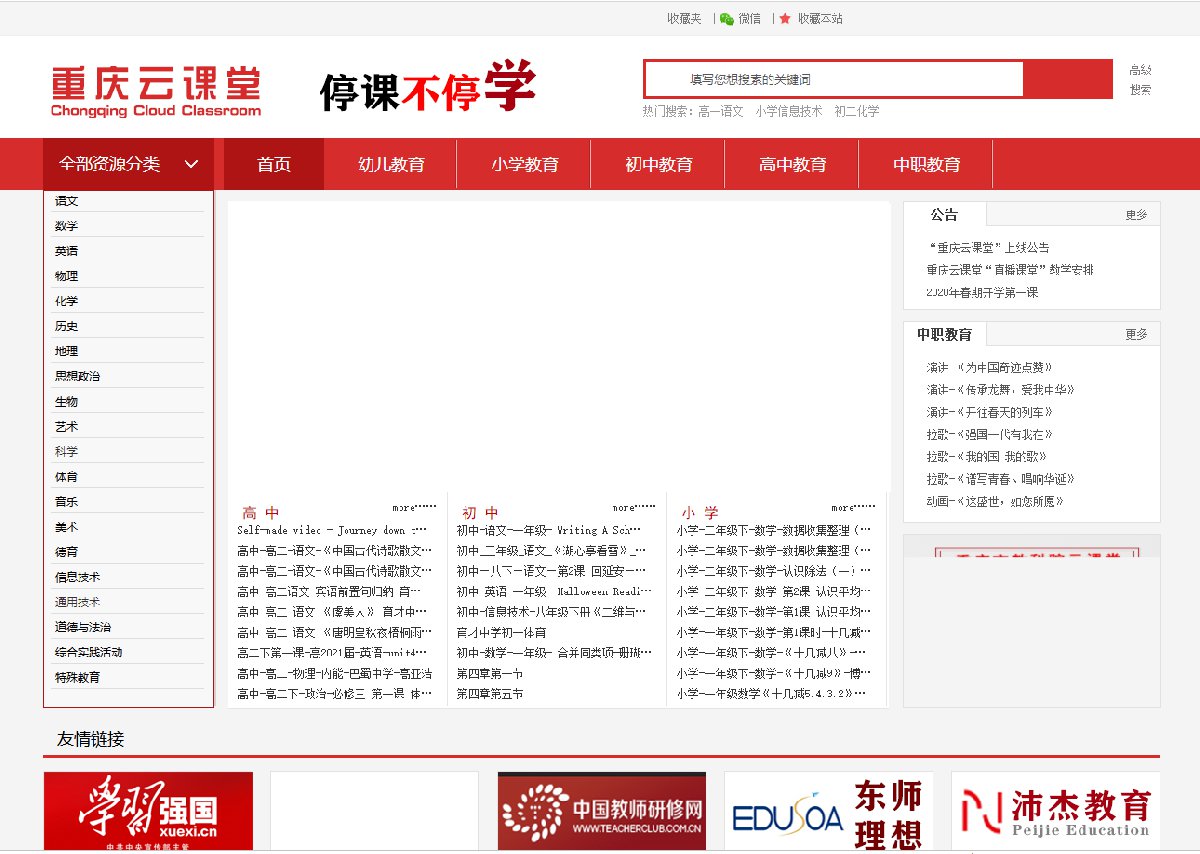Select 信息技术 in the subject sidebar
The width and height of the screenshot is (1200, 854).
pos(77,577)
